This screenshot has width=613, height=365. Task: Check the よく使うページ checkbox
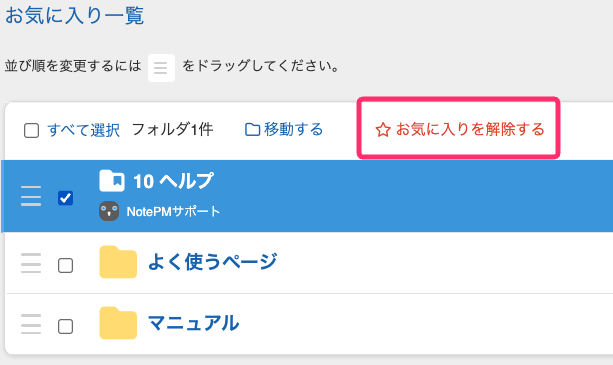tap(65, 265)
